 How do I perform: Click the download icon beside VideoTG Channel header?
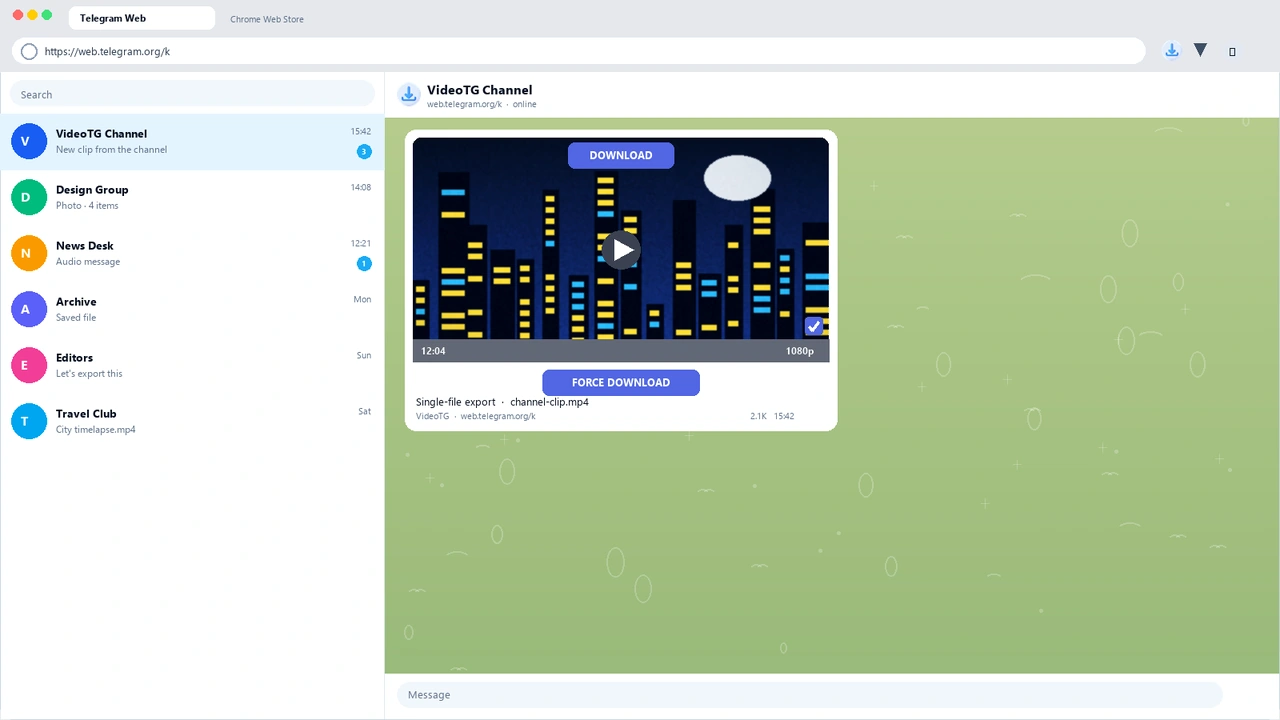408,95
